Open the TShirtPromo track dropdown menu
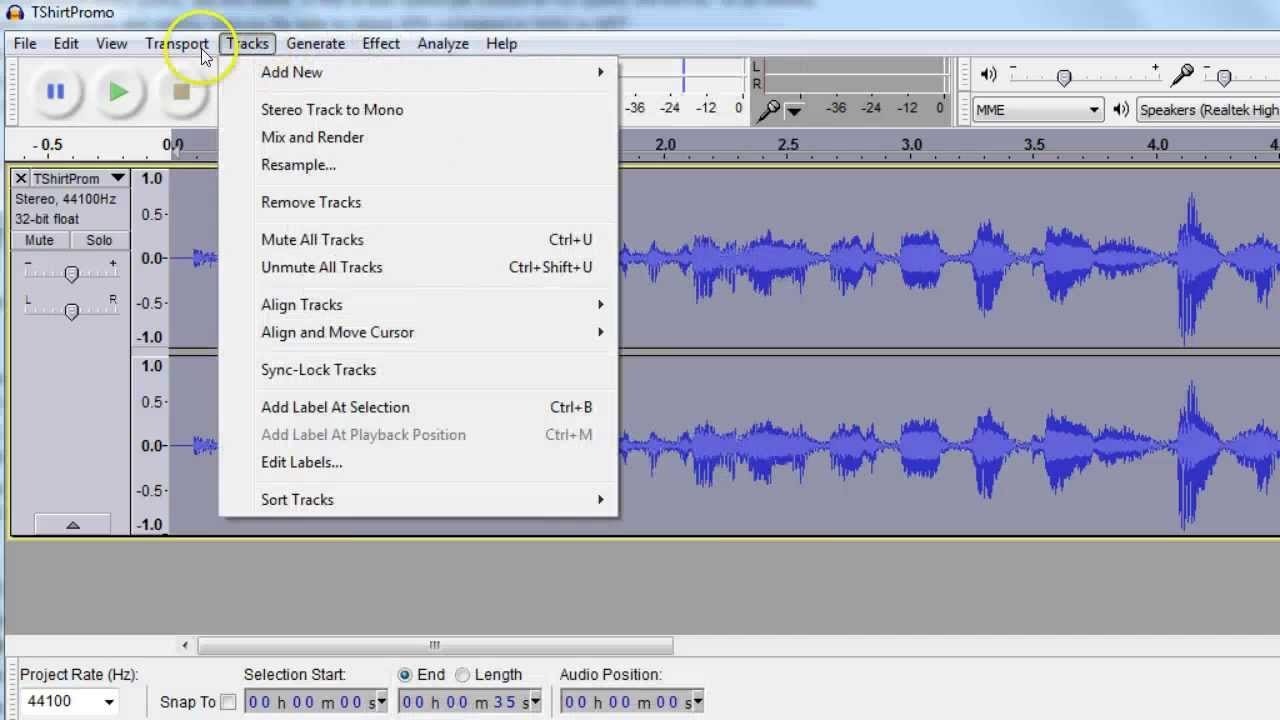1280x720 pixels. click(117, 178)
